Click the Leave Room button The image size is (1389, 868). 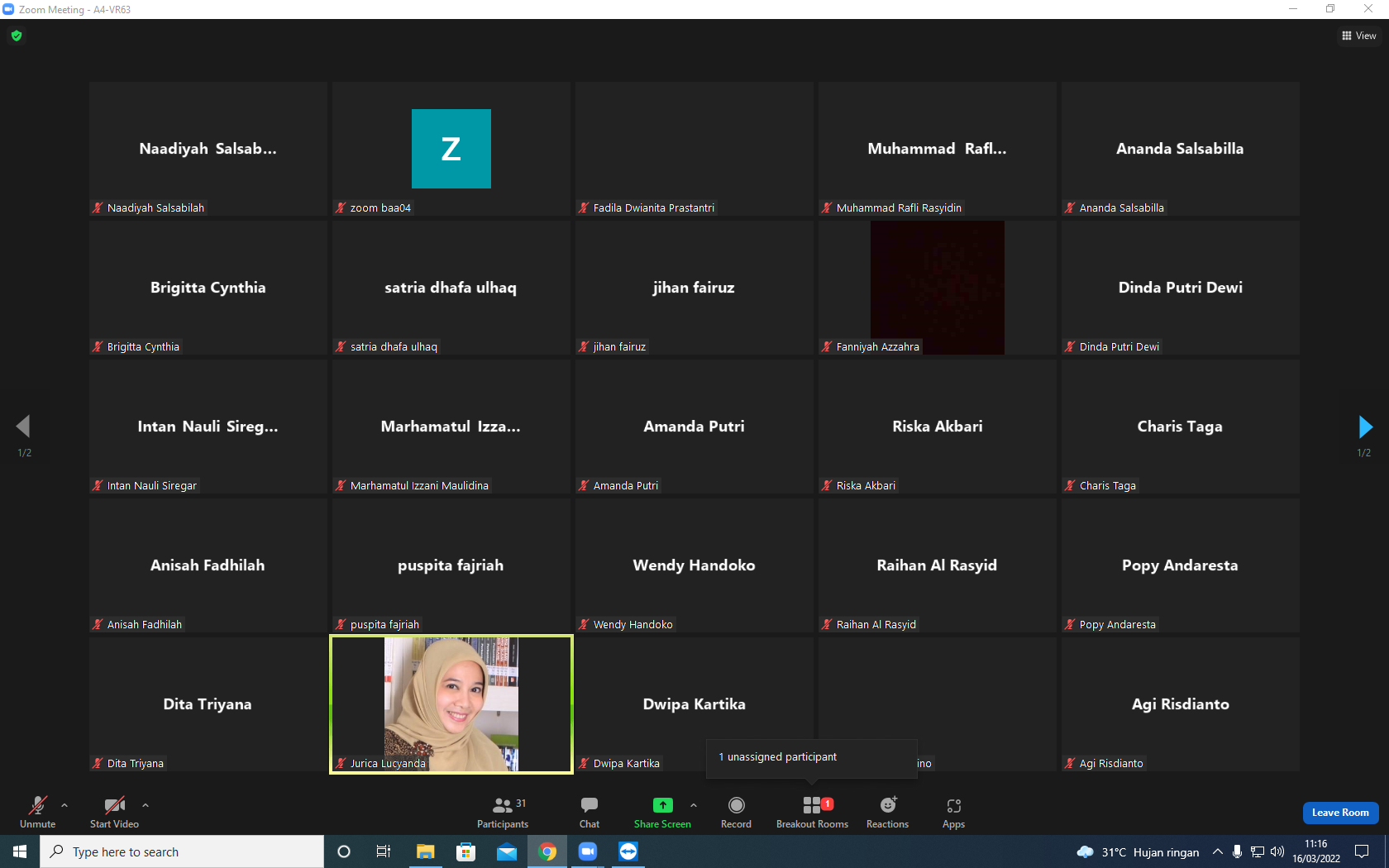point(1340,813)
